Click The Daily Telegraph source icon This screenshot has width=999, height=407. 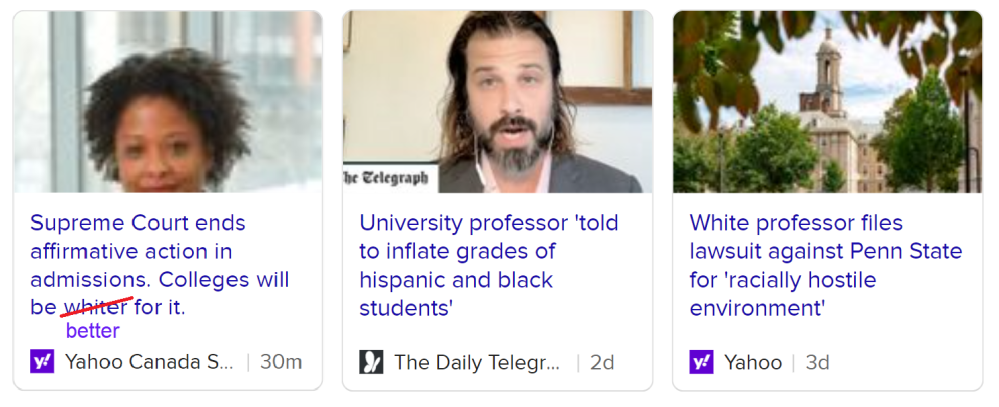pyautogui.click(x=371, y=362)
